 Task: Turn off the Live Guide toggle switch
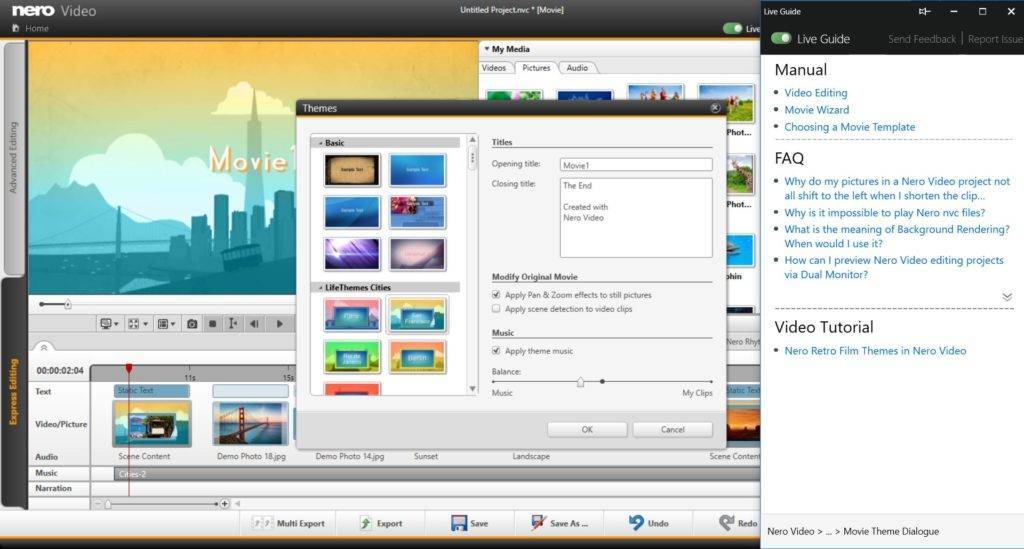(781, 39)
